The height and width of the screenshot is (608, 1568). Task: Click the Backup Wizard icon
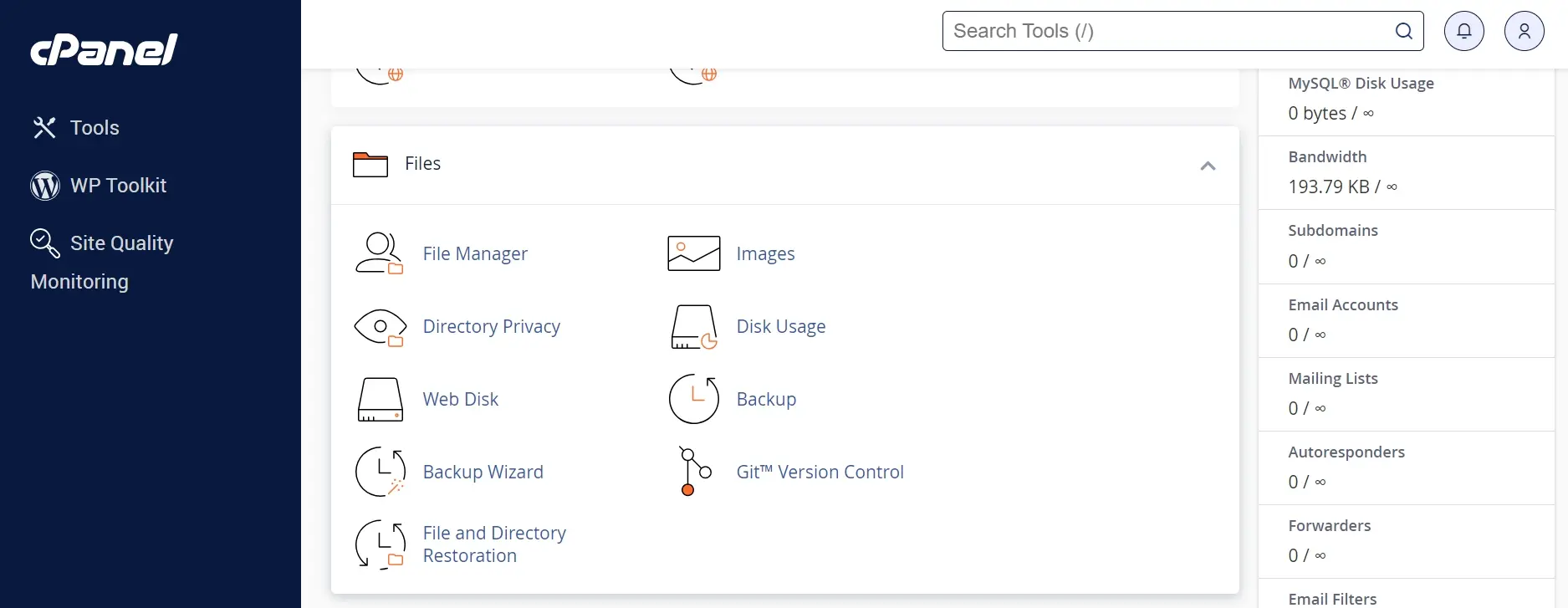pos(381,472)
